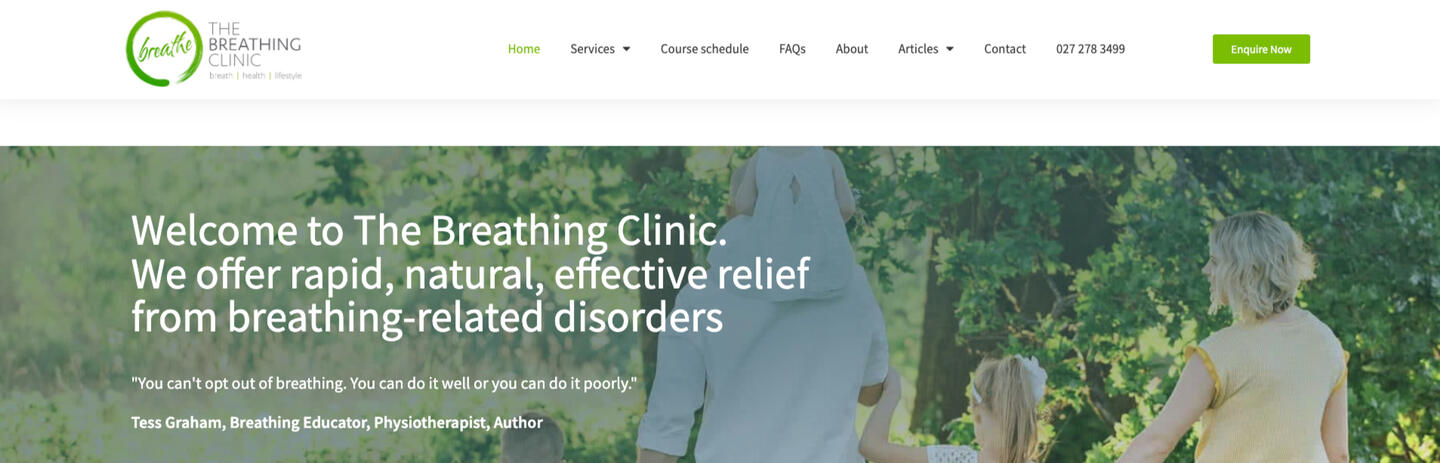The image size is (1440, 463).
Task: Select the "You can't opt out of breathing" quote
Action: [384, 383]
